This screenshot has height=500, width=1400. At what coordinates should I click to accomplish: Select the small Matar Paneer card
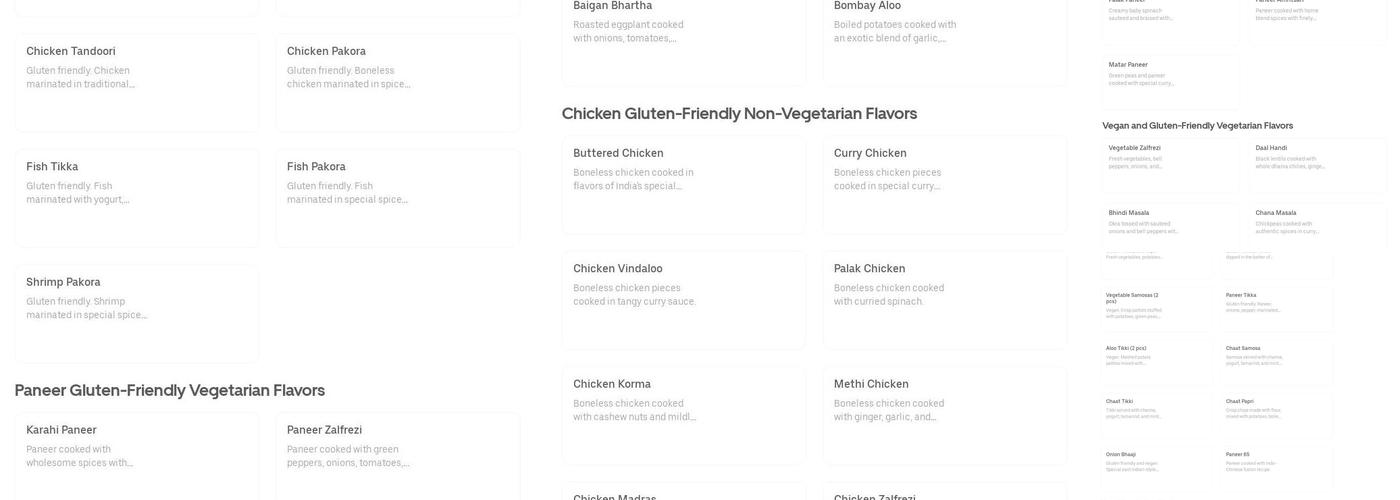[x=1170, y=81]
